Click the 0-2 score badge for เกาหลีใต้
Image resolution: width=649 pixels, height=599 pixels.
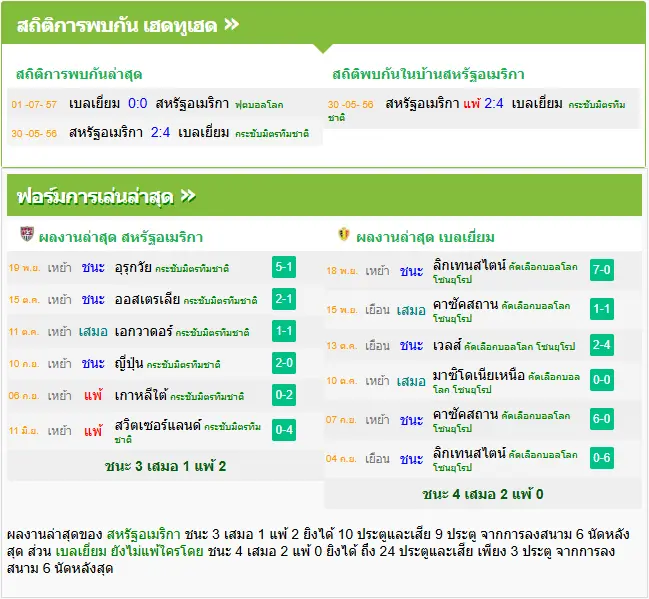pyautogui.click(x=284, y=395)
